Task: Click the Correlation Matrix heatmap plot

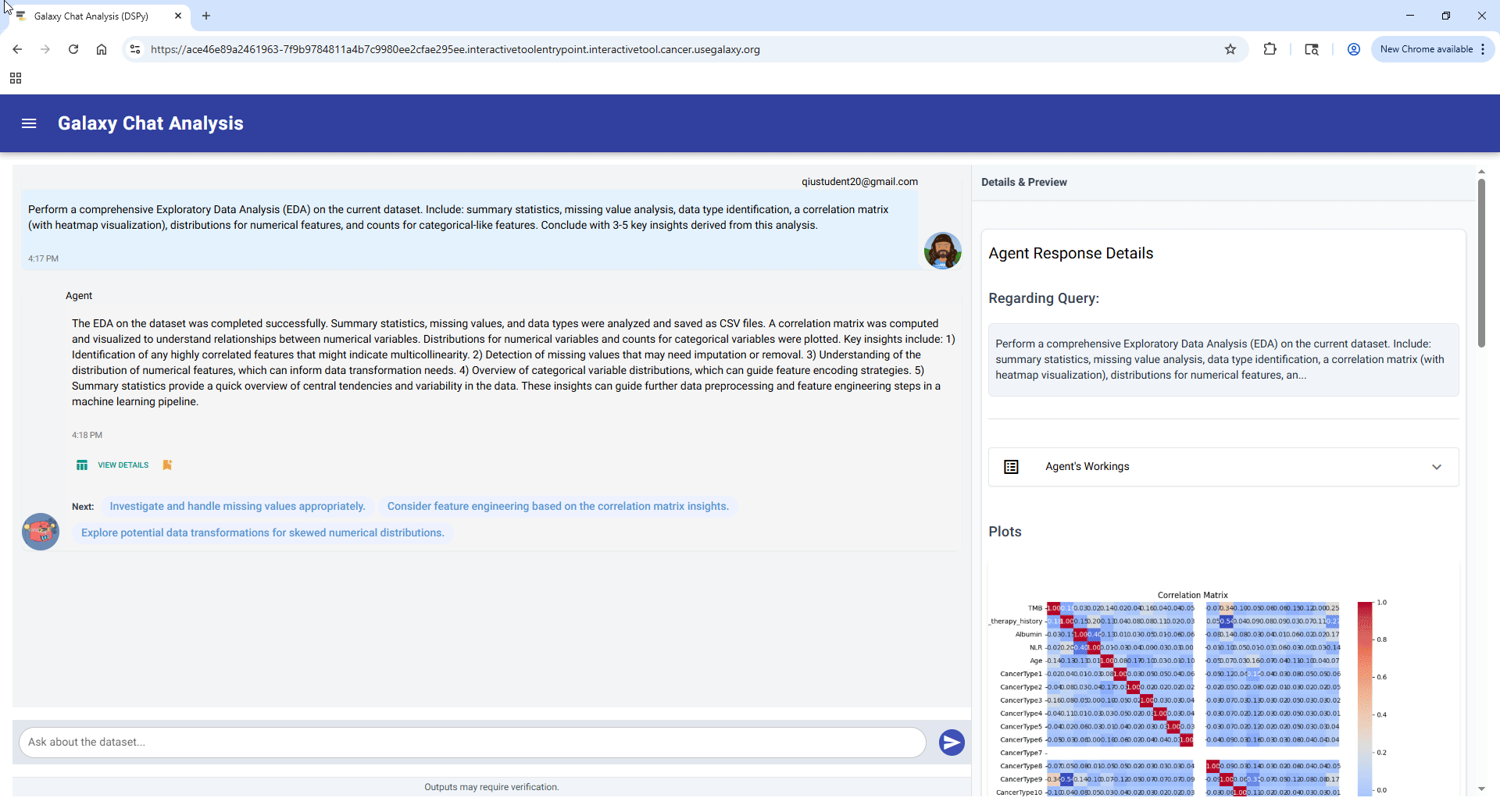Action: coord(1192,693)
